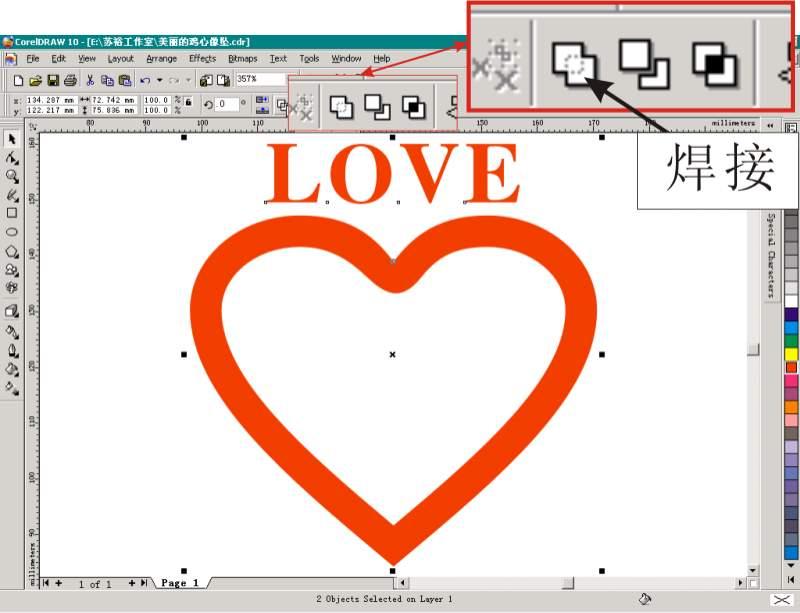Screen dimensions: 800x613
Task: Open the Arrange menu
Action: pos(161,59)
